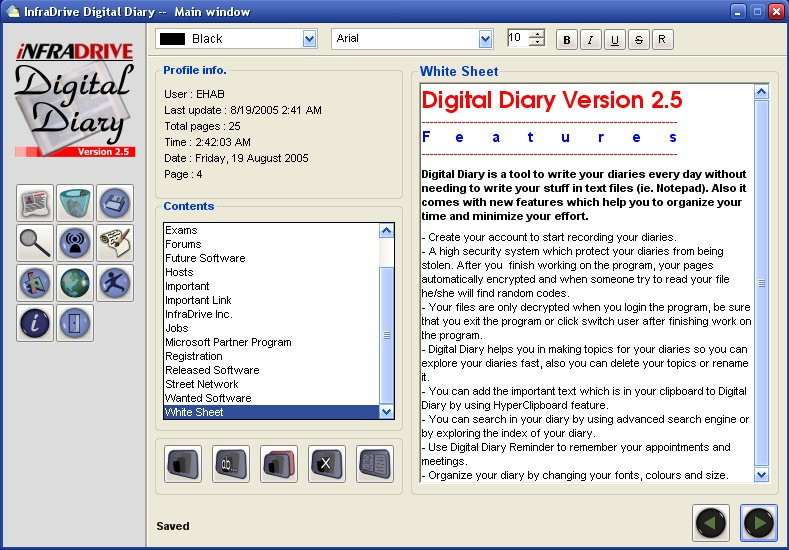This screenshot has height=550, width=789.
Task: Click the InfraDrive Digital Diary logo
Action: coord(75,100)
